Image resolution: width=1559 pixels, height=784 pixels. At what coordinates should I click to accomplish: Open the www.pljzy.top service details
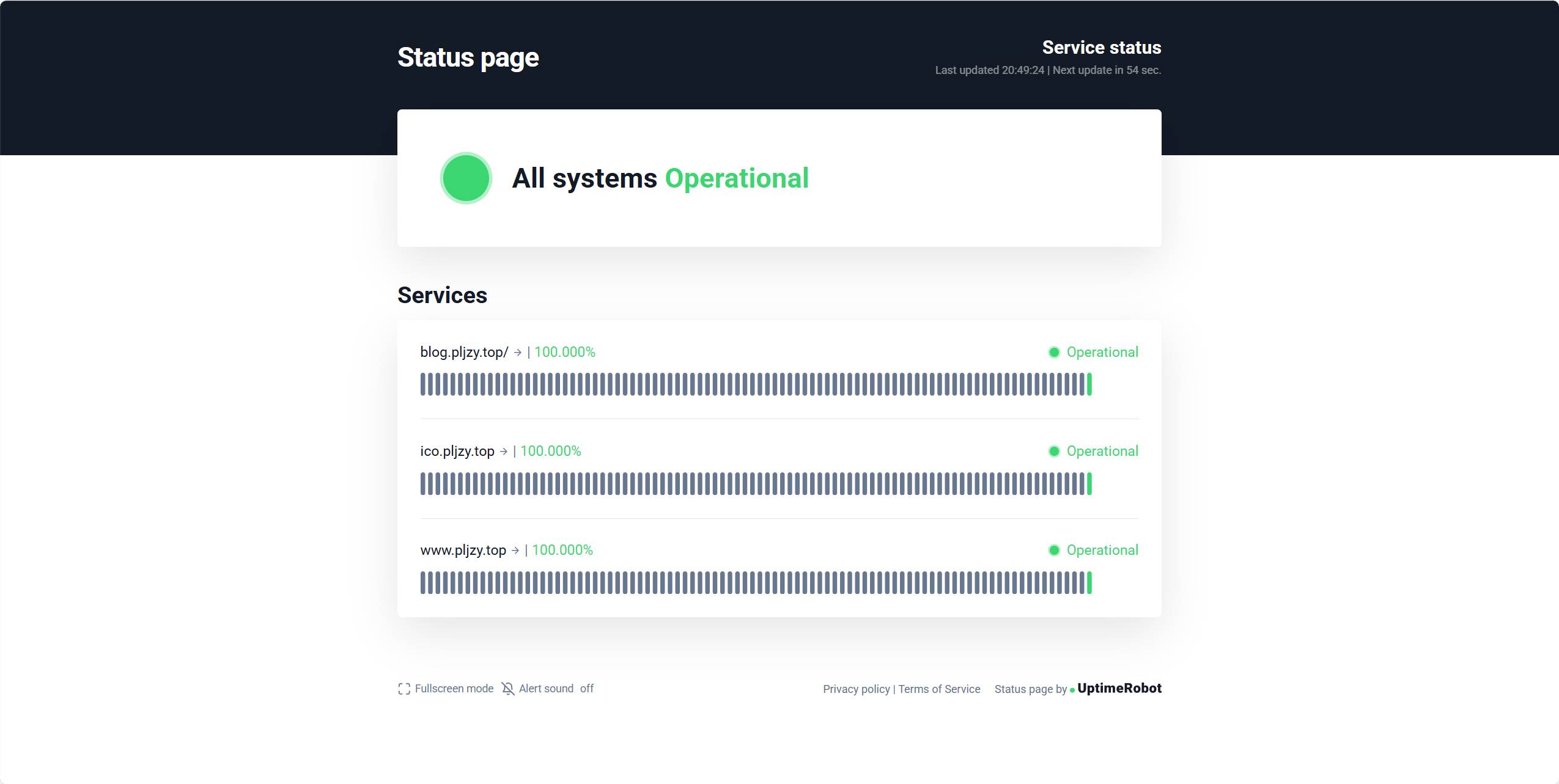click(463, 551)
